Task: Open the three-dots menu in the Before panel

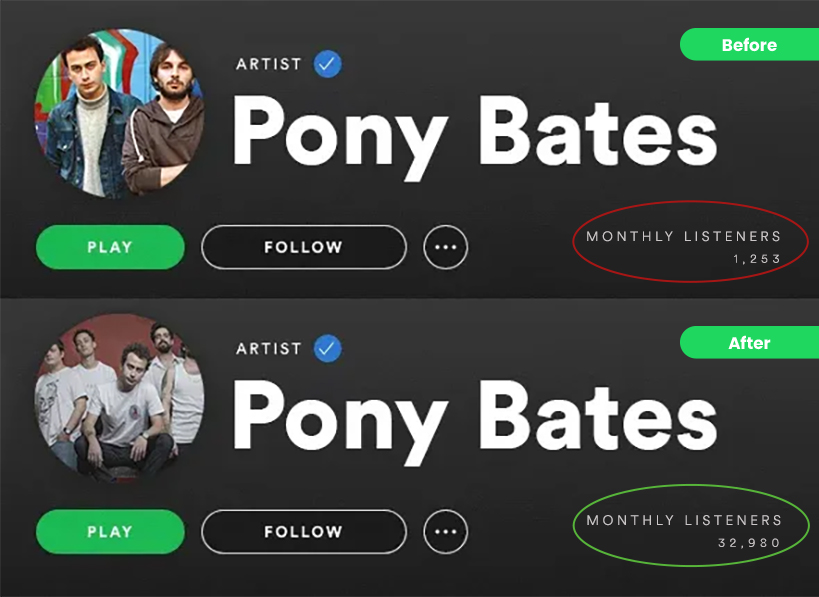Action: (x=445, y=247)
